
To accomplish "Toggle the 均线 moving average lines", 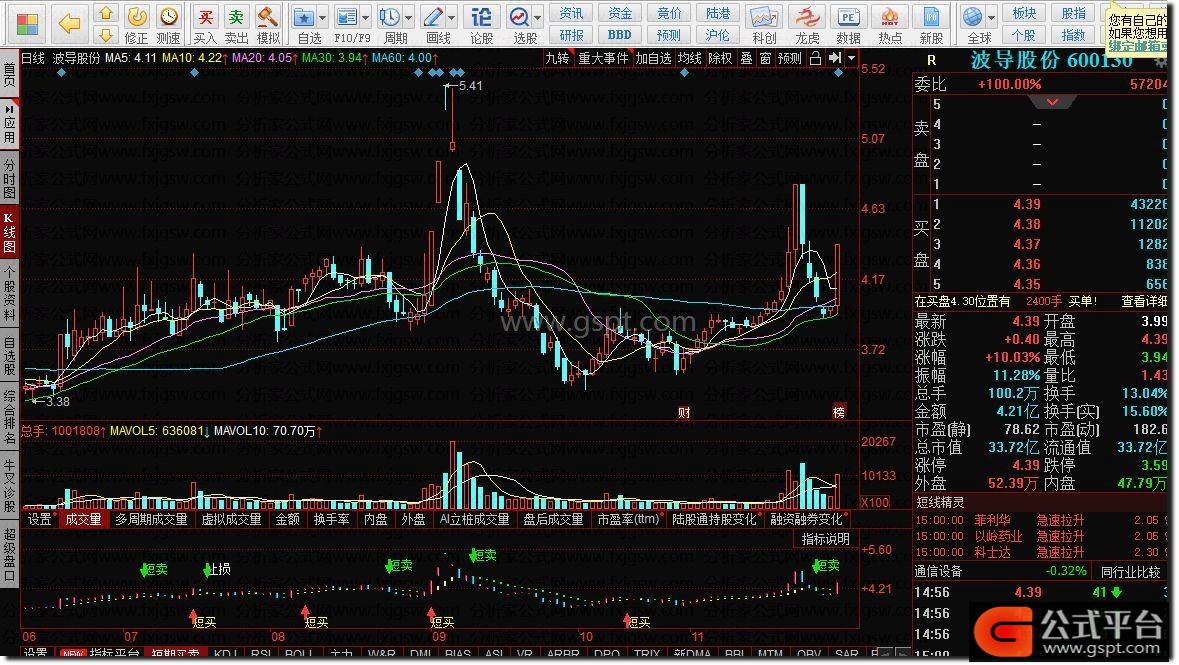I will coord(690,58).
